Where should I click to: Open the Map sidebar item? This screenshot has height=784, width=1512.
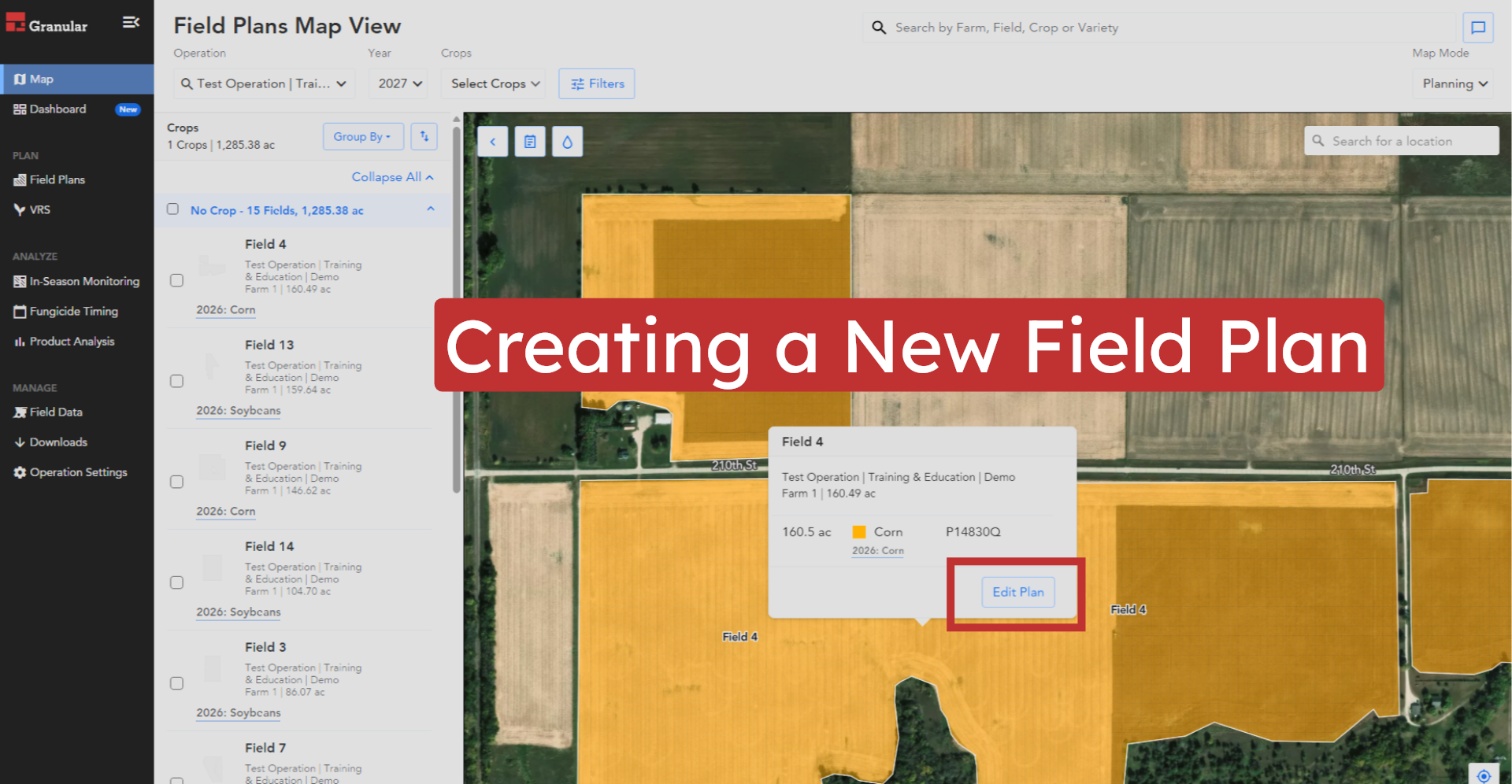coord(76,79)
